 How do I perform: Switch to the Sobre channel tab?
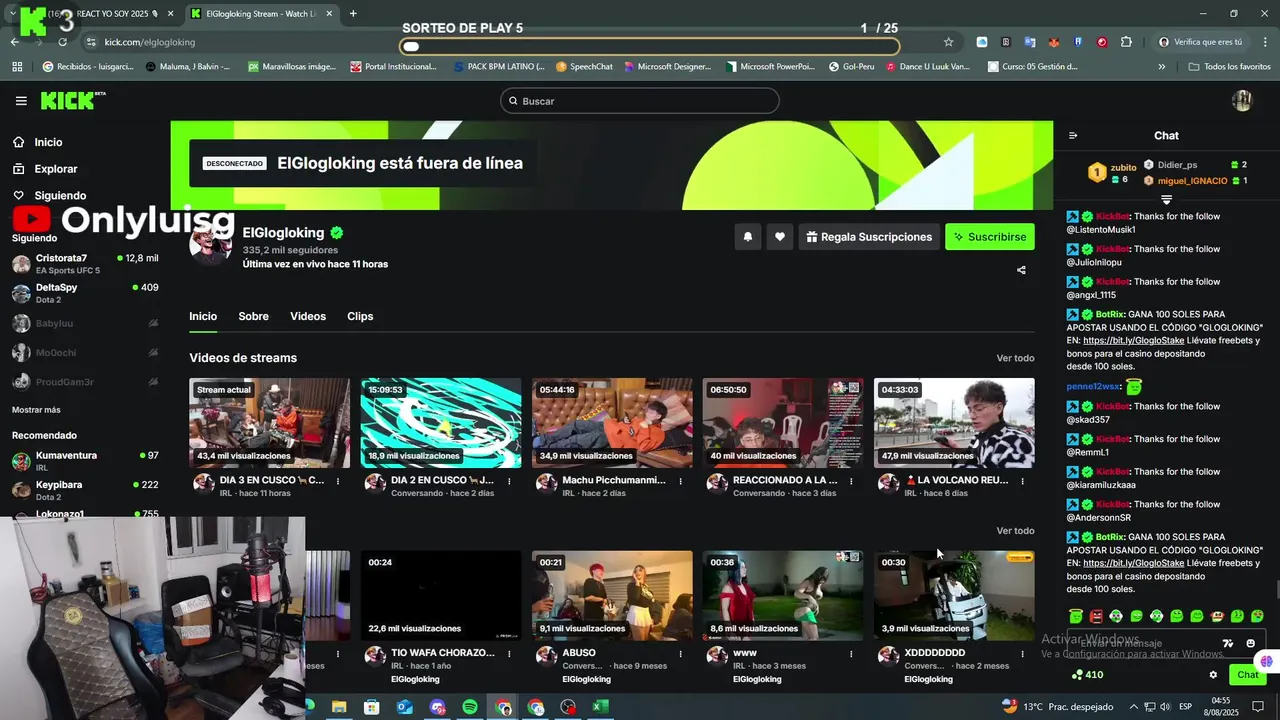click(x=253, y=316)
